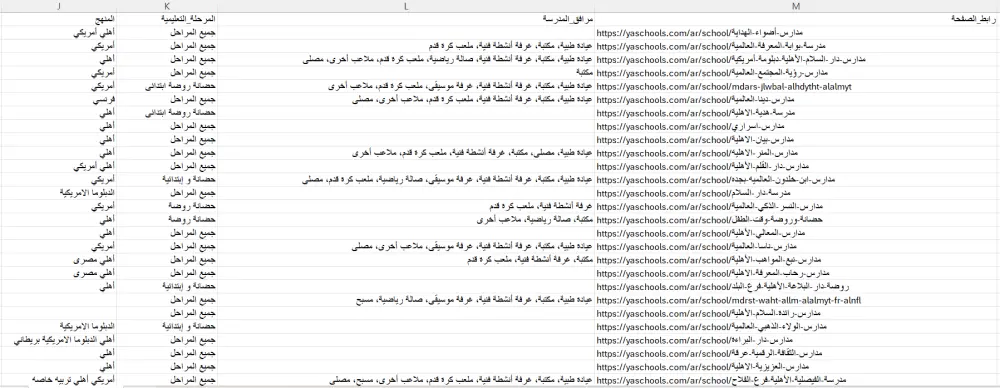Viewport: 1000px width, 388px height.
Task: Select column K header
Action: 168,6
